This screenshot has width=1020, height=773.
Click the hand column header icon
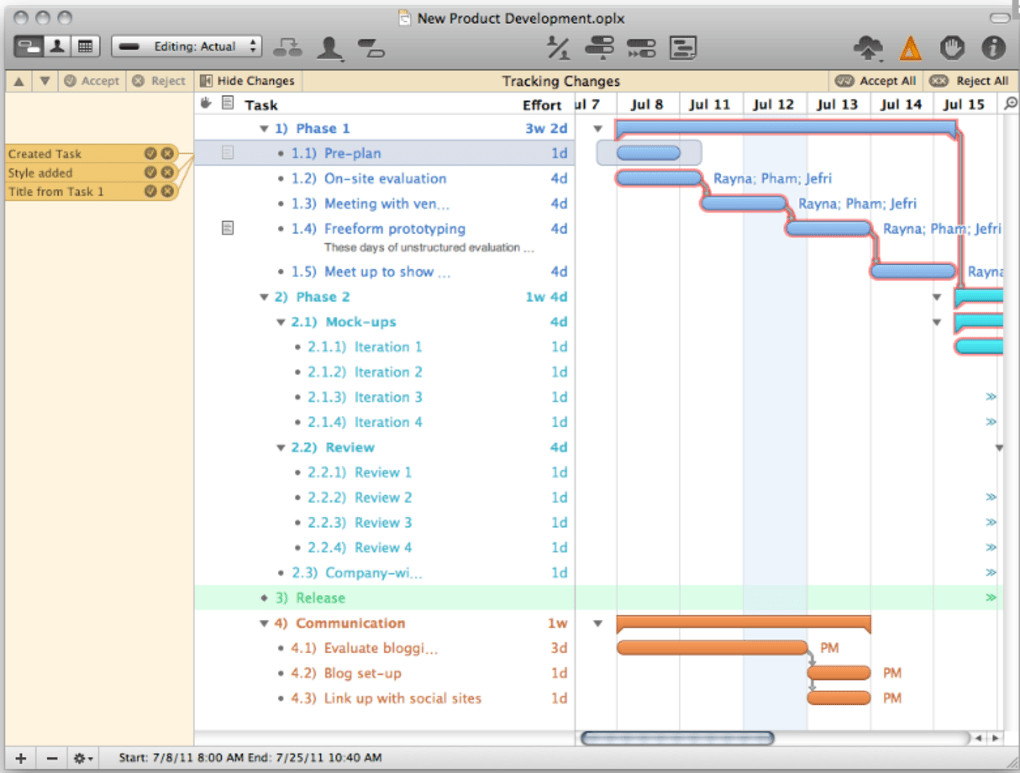(206, 103)
